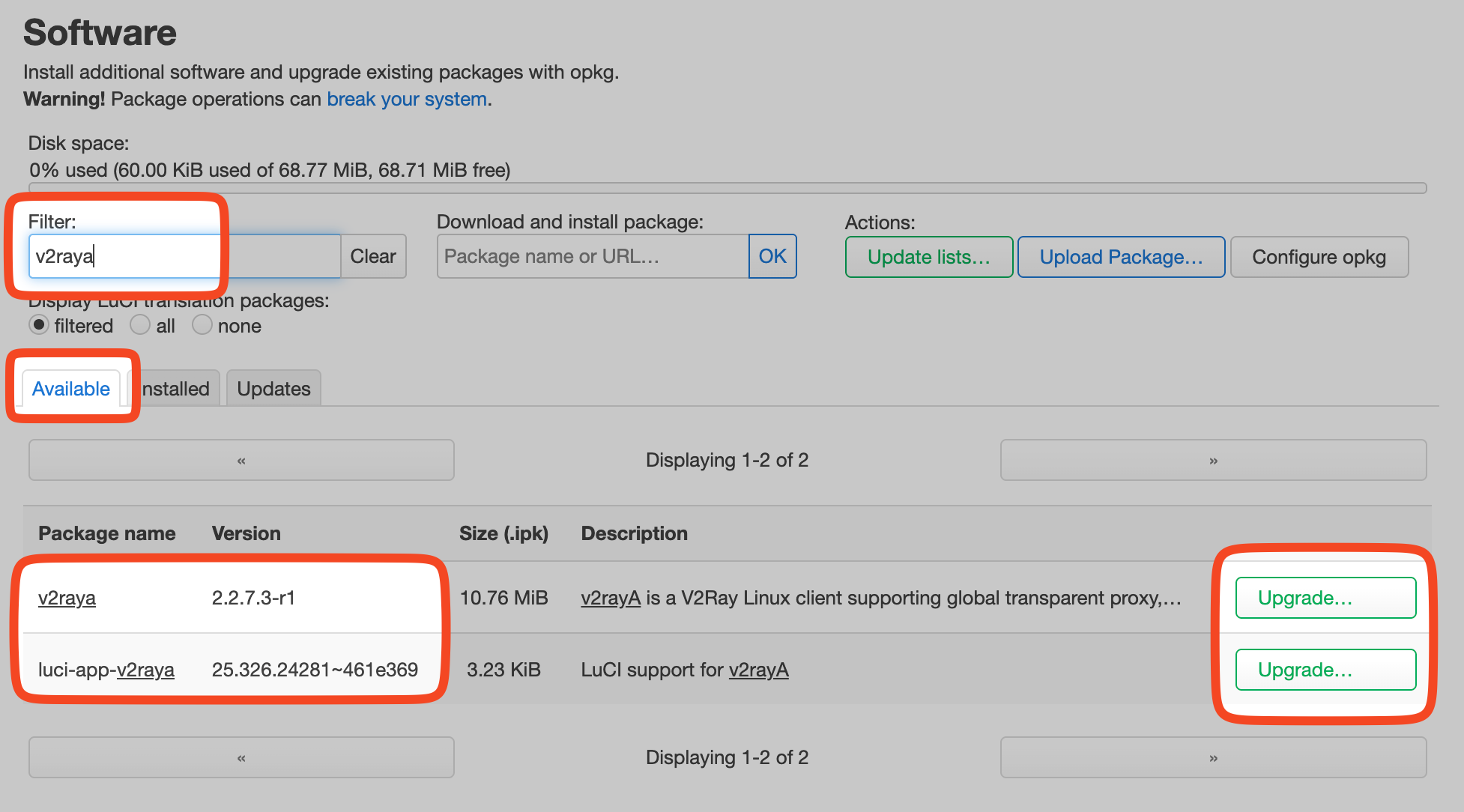The height and width of the screenshot is (812, 1464).
Task: Click the Description column header
Action: (x=635, y=533)
